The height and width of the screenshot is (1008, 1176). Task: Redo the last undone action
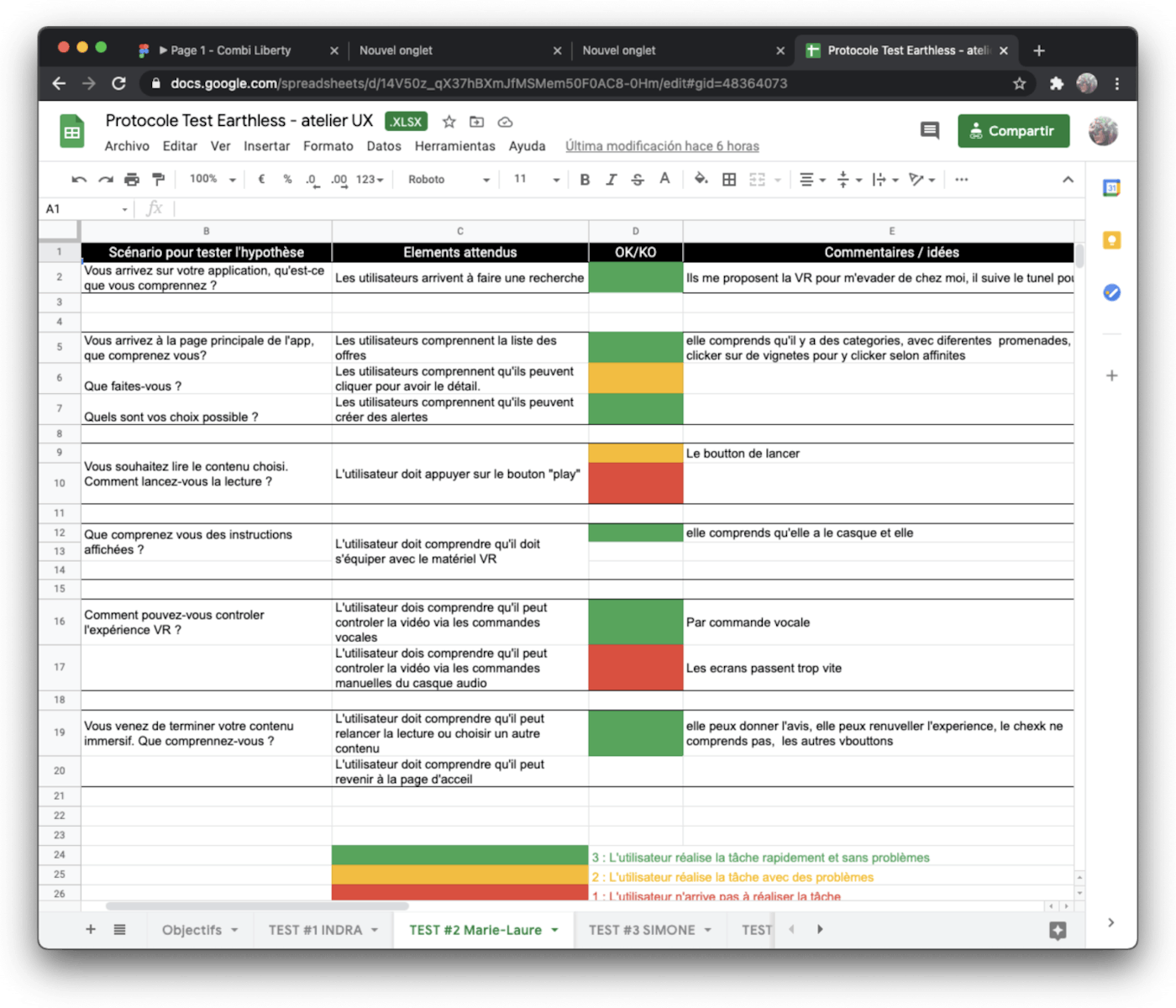(105, 180)
